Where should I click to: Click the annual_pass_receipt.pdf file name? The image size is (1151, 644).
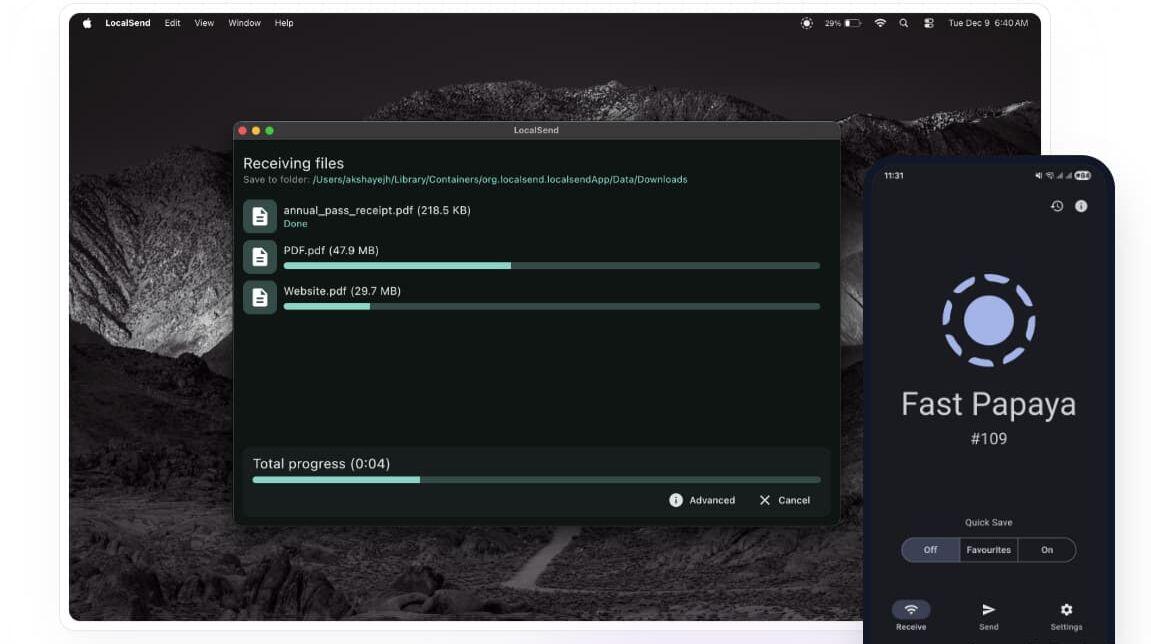(377, 210)
